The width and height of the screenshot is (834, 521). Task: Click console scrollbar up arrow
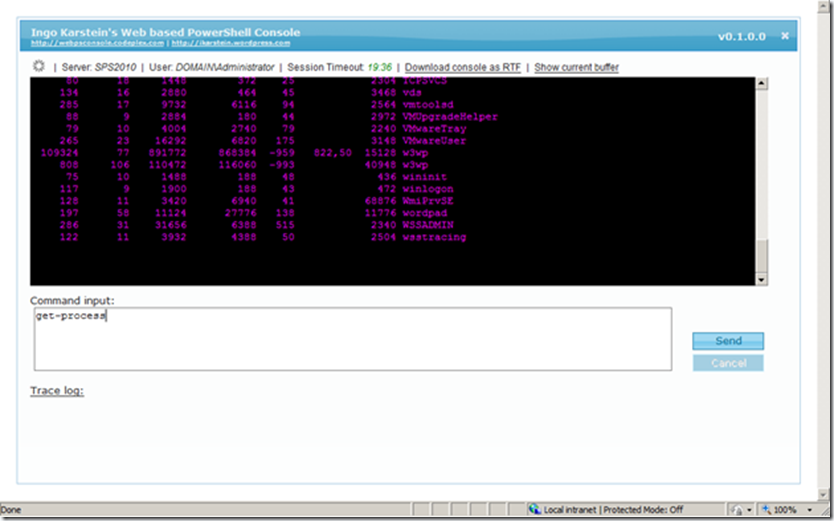point(762,83)
